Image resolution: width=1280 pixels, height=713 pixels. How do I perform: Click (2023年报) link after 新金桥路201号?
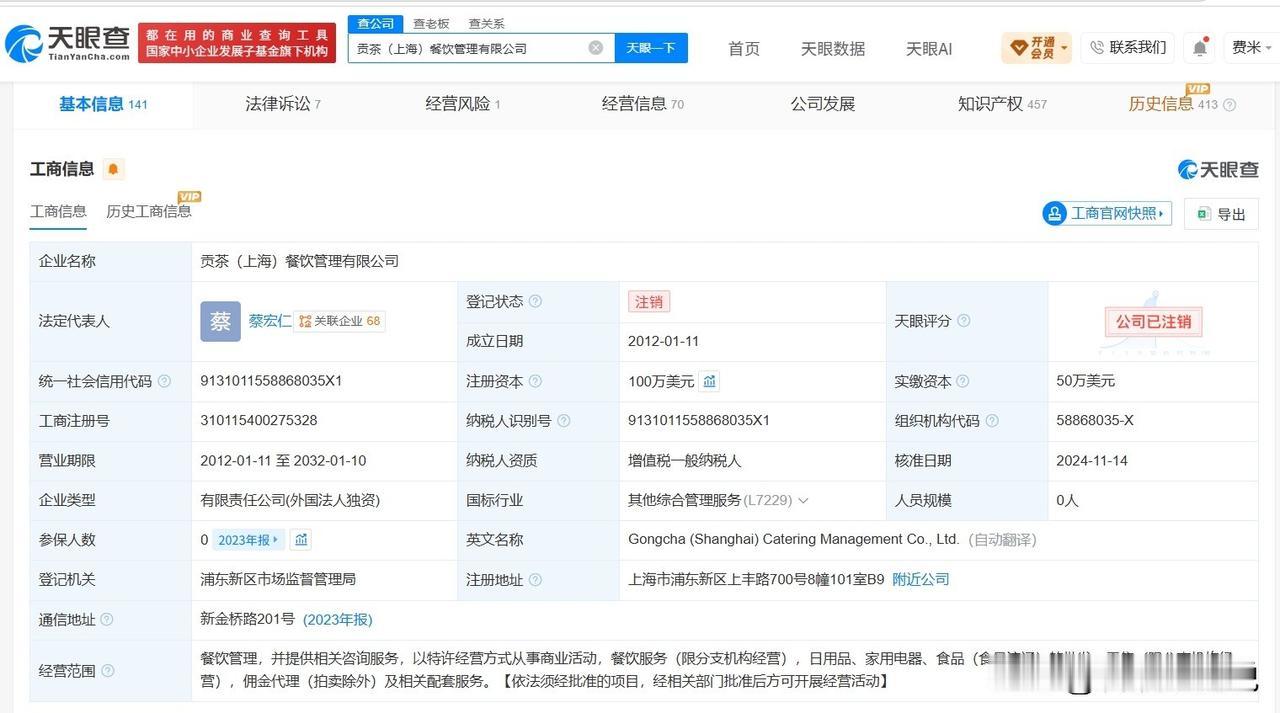(338, 620)
